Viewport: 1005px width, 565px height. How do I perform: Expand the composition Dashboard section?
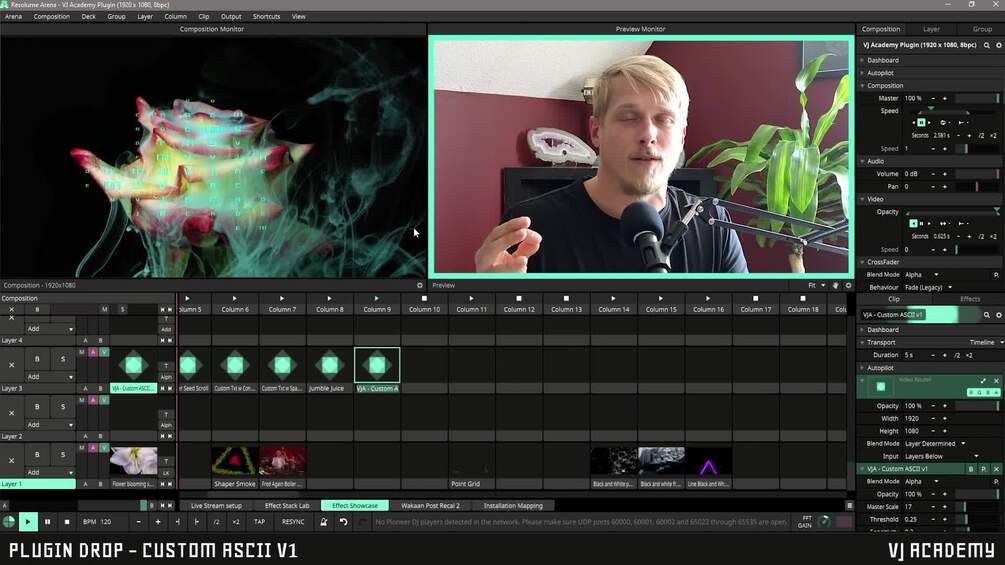pyautogui.click(x=883, y=60)
